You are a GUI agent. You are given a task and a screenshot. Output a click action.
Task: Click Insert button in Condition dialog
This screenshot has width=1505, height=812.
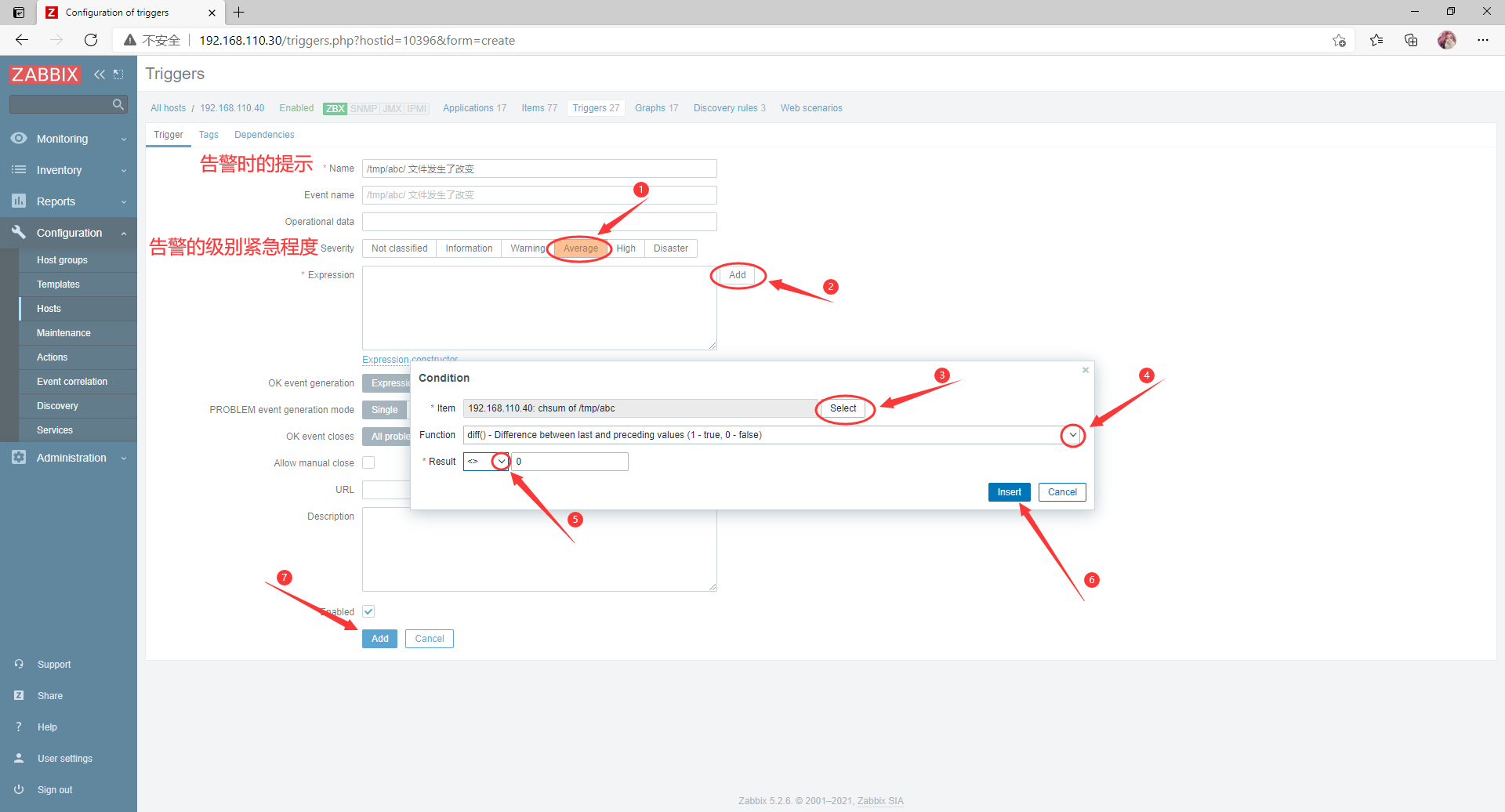(x=1010, y=492)
